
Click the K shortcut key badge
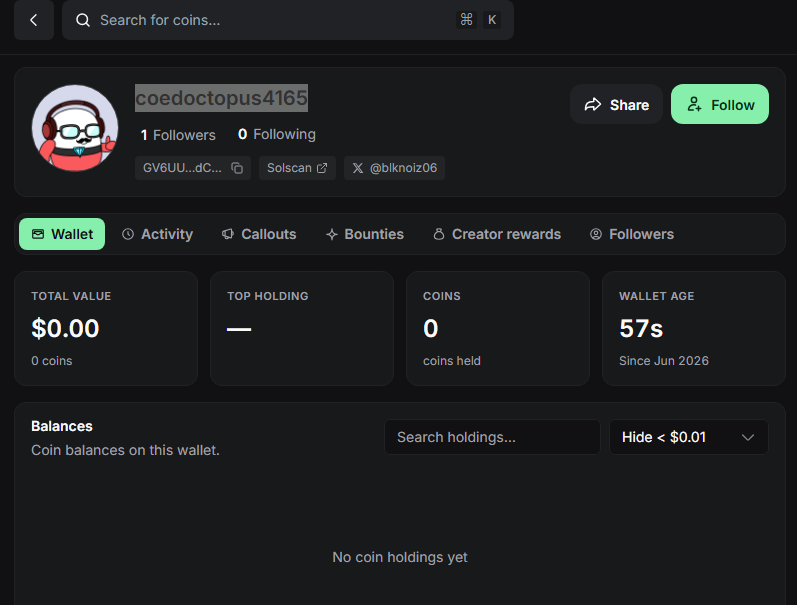click(x=492, y=20)
